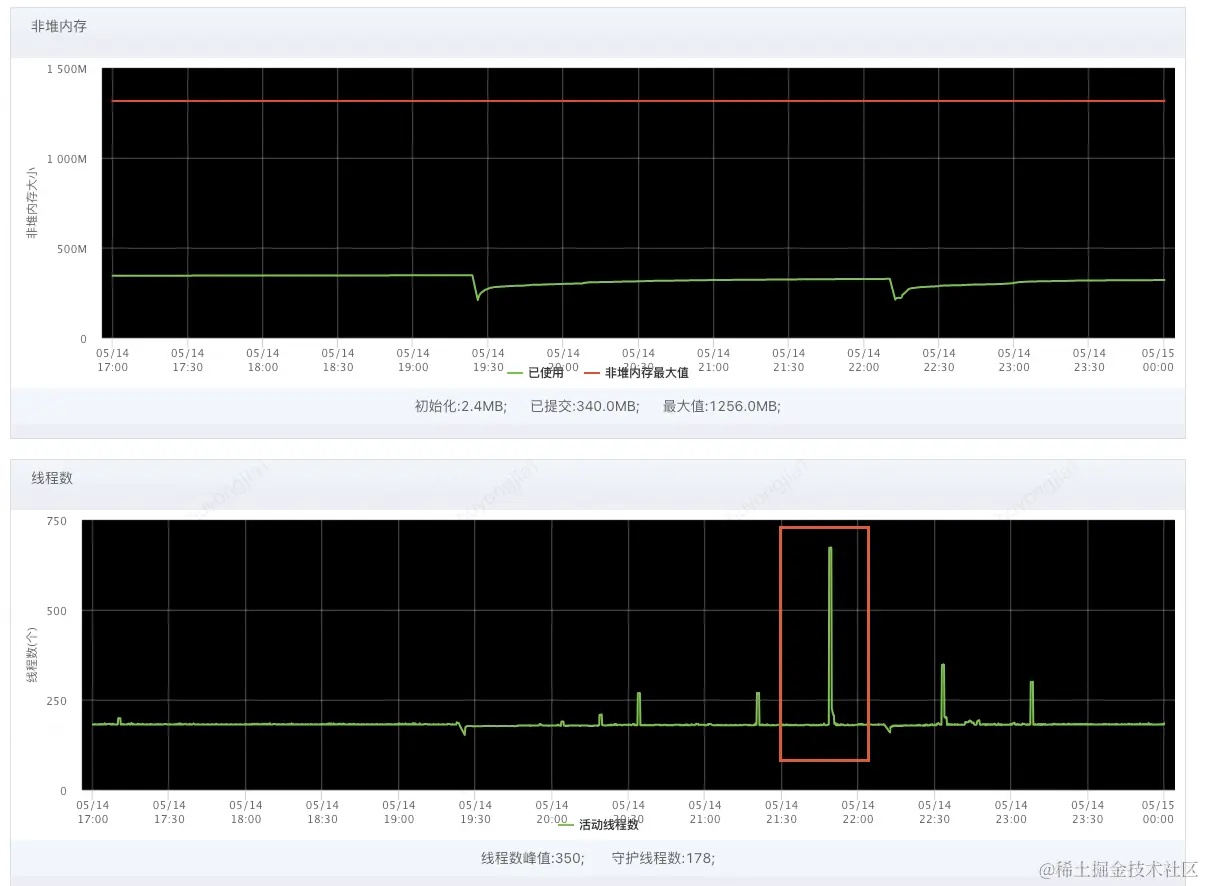This screenshot has width=1205, height=886.
Task: Click the 500M y-axis label
Action: pyautogui.click(x=73, y=249)
